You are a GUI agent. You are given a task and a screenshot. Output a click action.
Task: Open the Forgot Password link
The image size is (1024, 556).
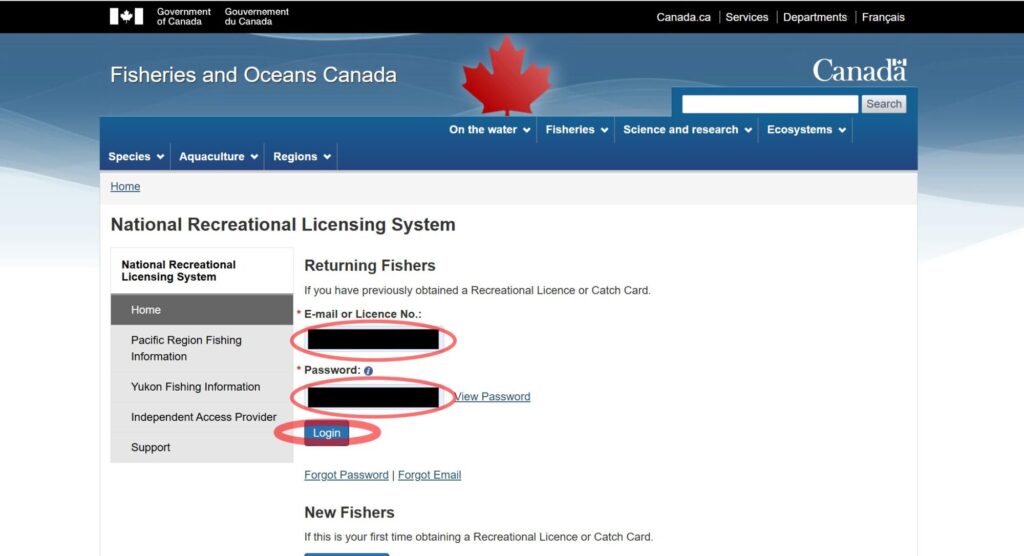tap(346, 475)
